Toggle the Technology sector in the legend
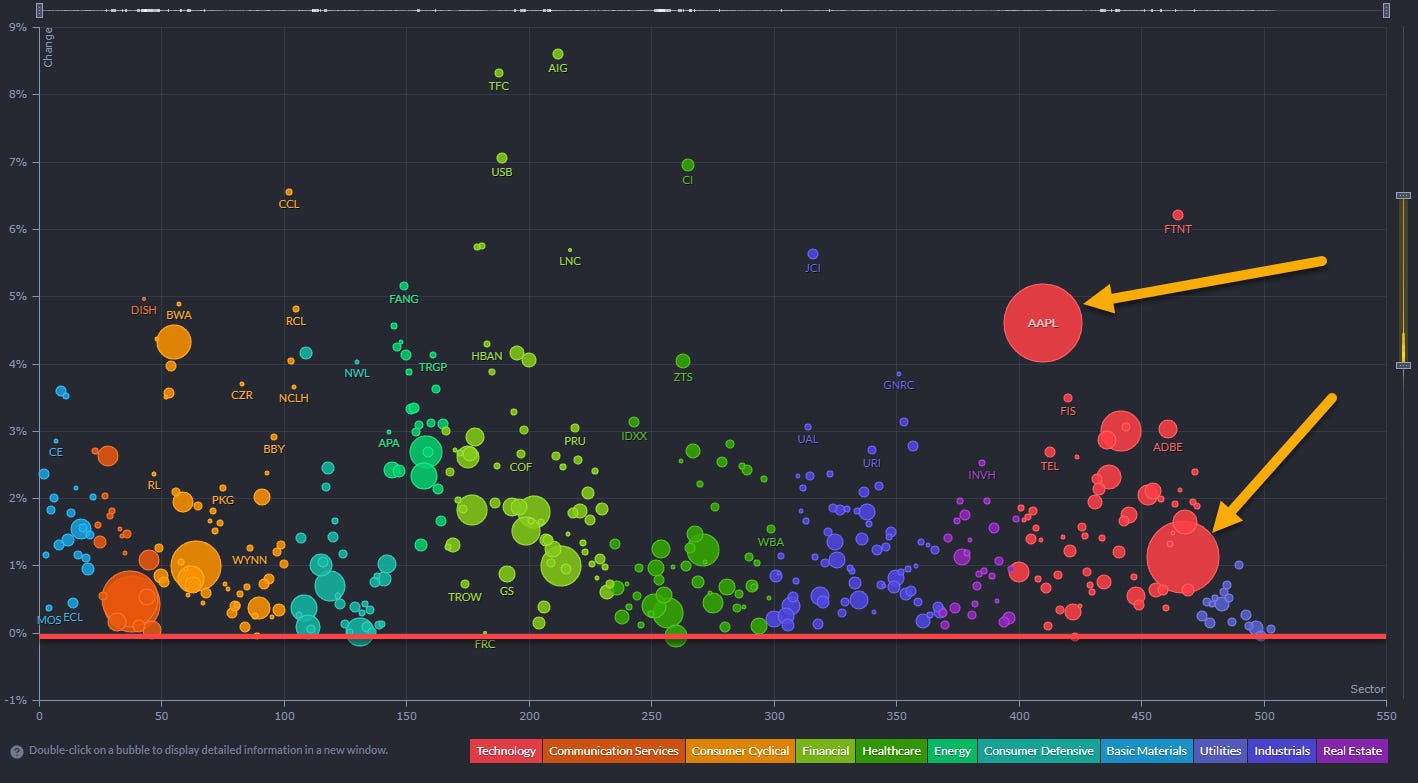 click(505, 751)
